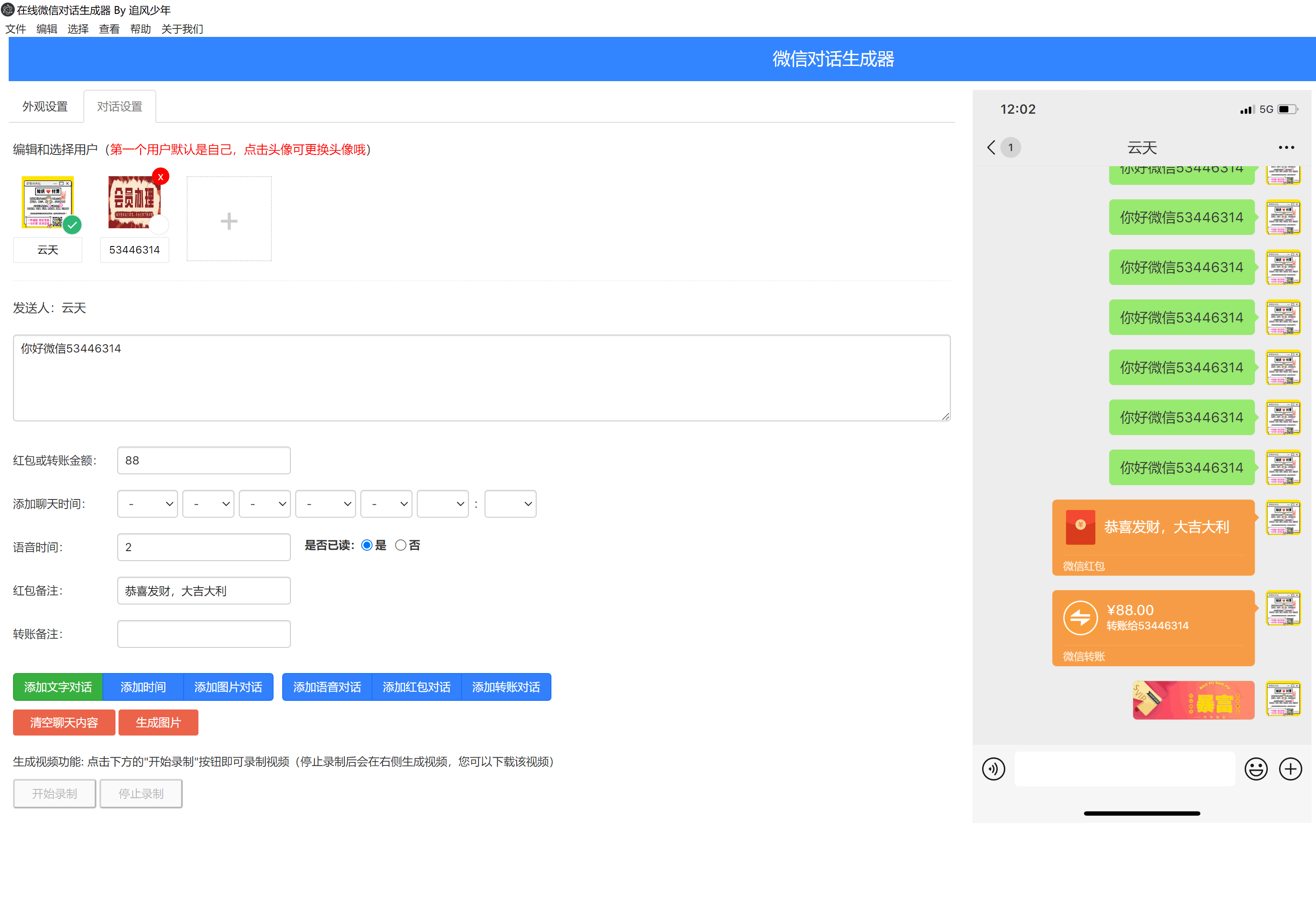Screen dimensions: 1316x900
Task: Tap the emoji smiley icon in phone preview
Action: [x=1255, y=769]
